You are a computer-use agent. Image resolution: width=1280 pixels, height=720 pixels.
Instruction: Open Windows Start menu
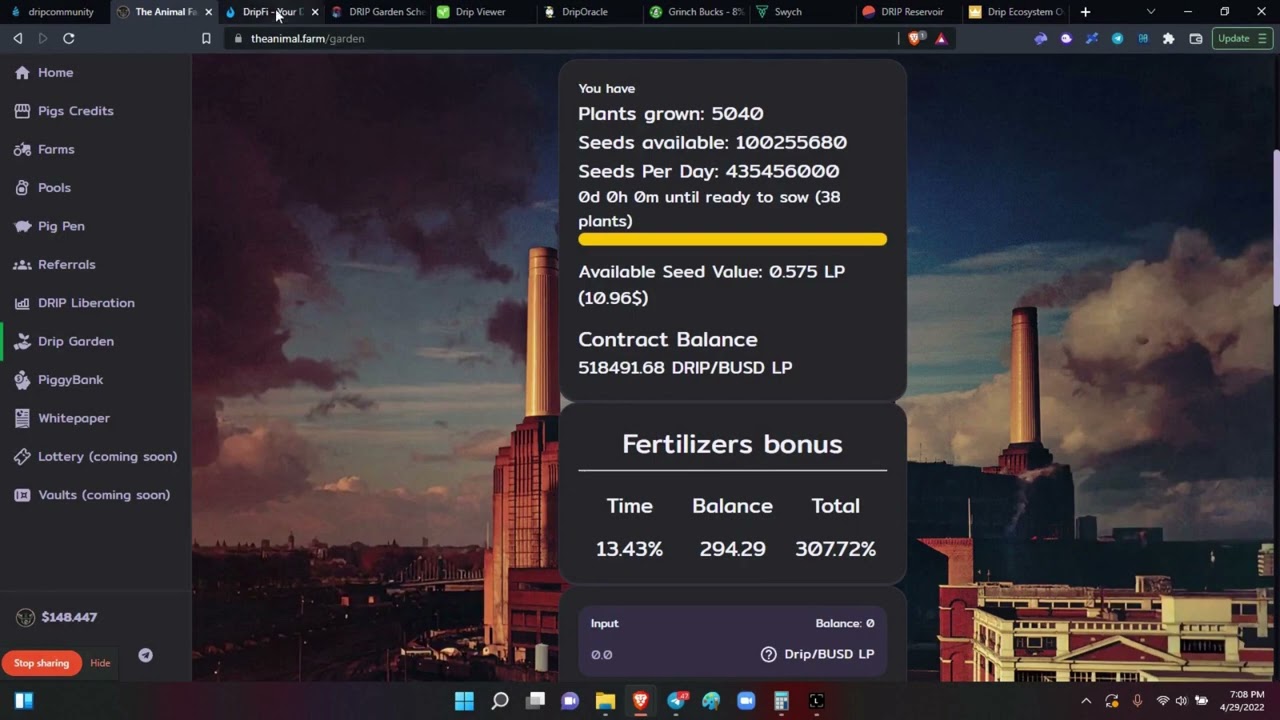click(x=465, y=701)
